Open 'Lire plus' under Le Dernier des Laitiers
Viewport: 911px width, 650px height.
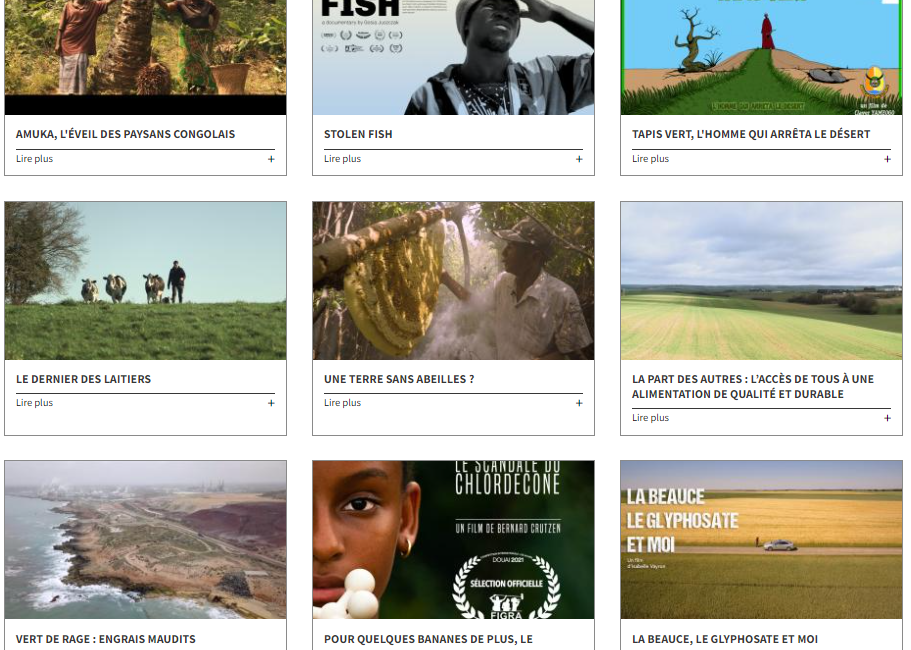click(x=34, y=403)
